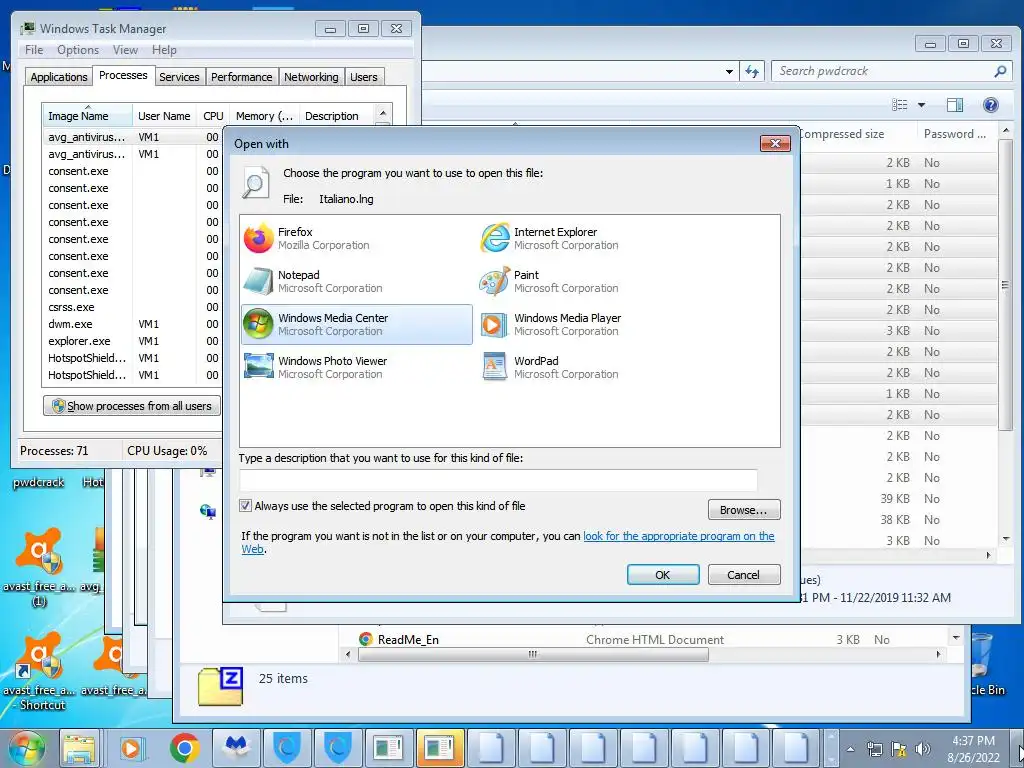Switch to the Networking tab
This screenshot has height=768, width=1024.
coord(311,77)
